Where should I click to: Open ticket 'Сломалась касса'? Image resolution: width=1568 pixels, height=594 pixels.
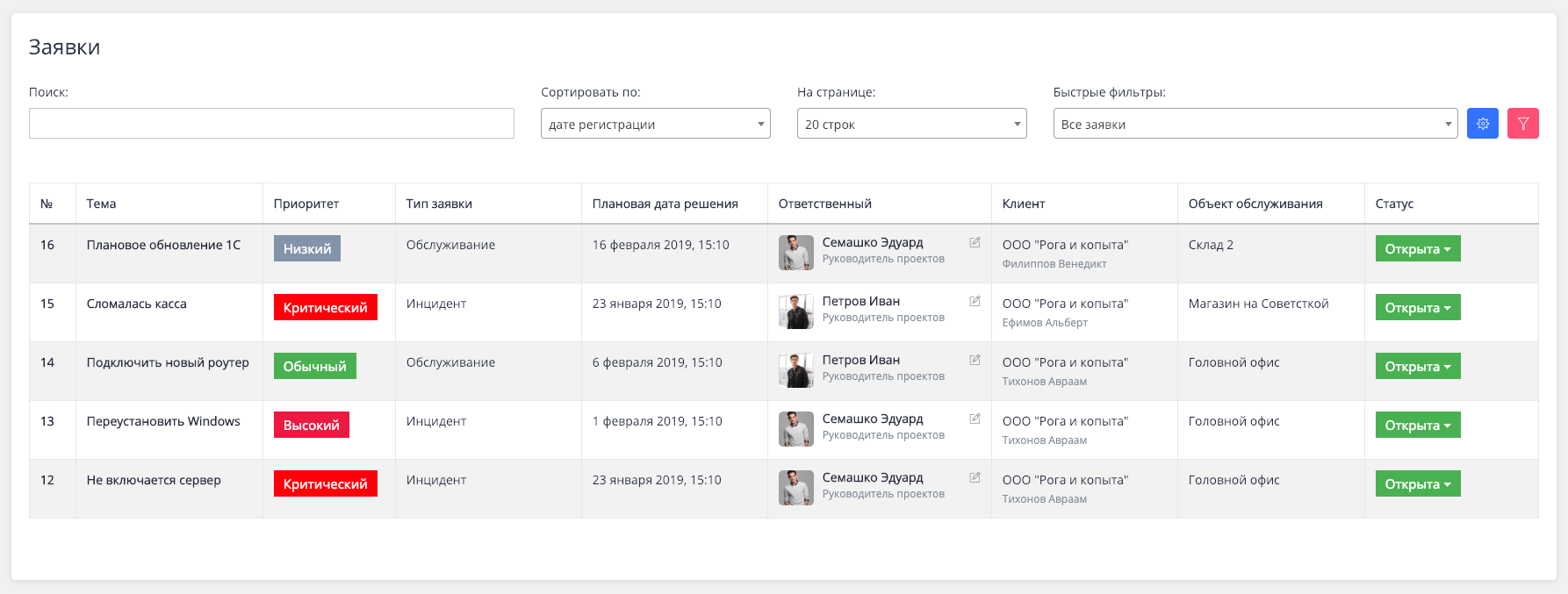click(136, 304)
